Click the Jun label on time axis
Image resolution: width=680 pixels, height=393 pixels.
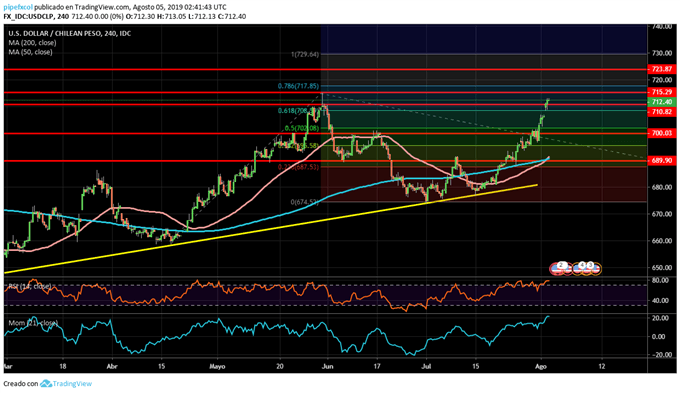pos(327,366)
